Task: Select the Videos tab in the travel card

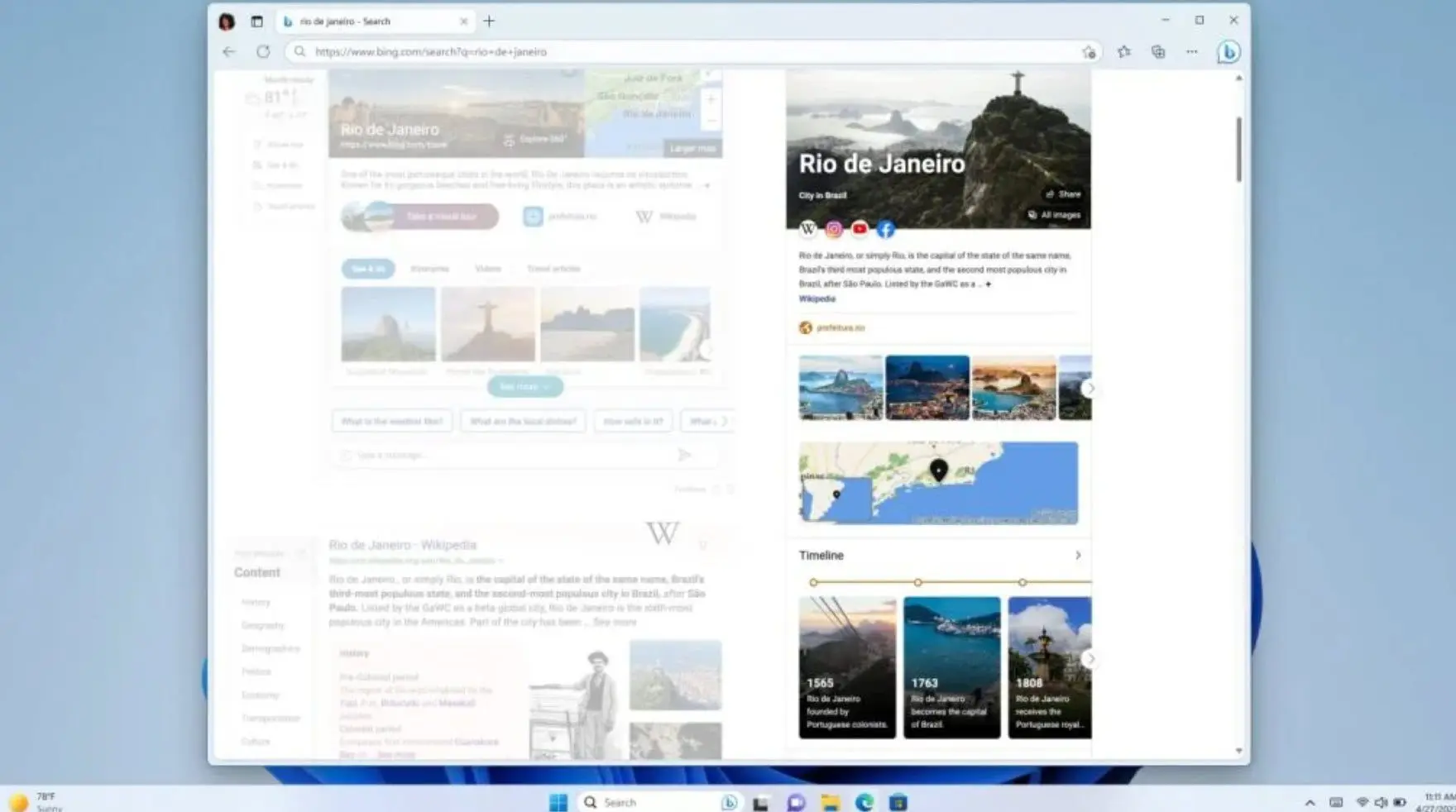Action: [x=488, y=269]
